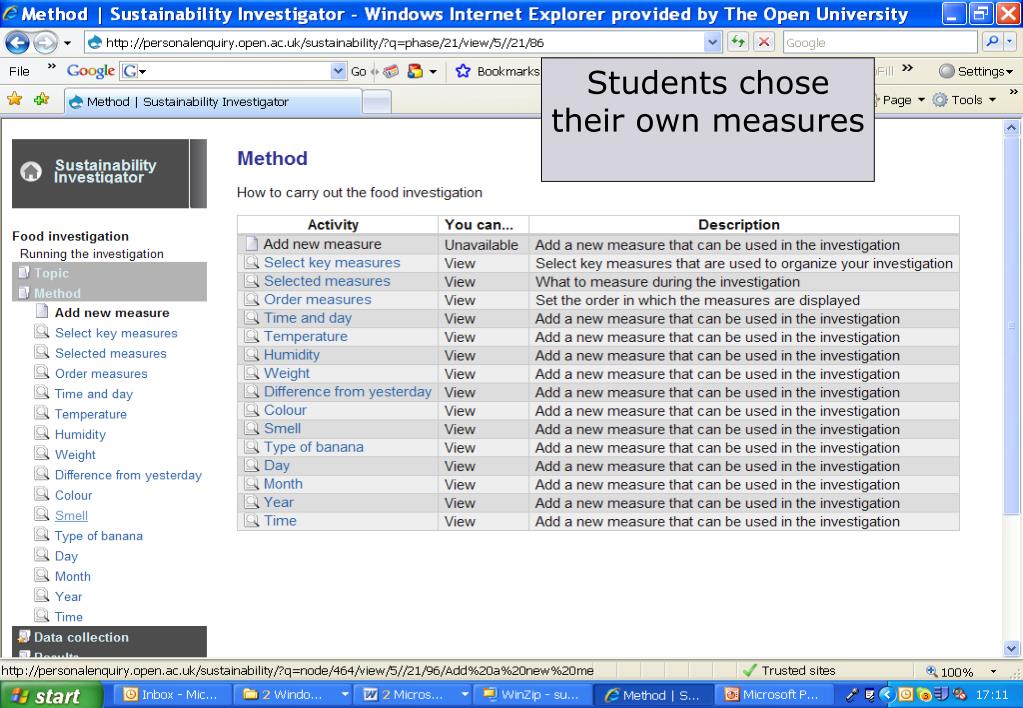The image size is (1023, 708).
Task: Click the zoom magnifier icon in status bar
Action: [932, 671]
